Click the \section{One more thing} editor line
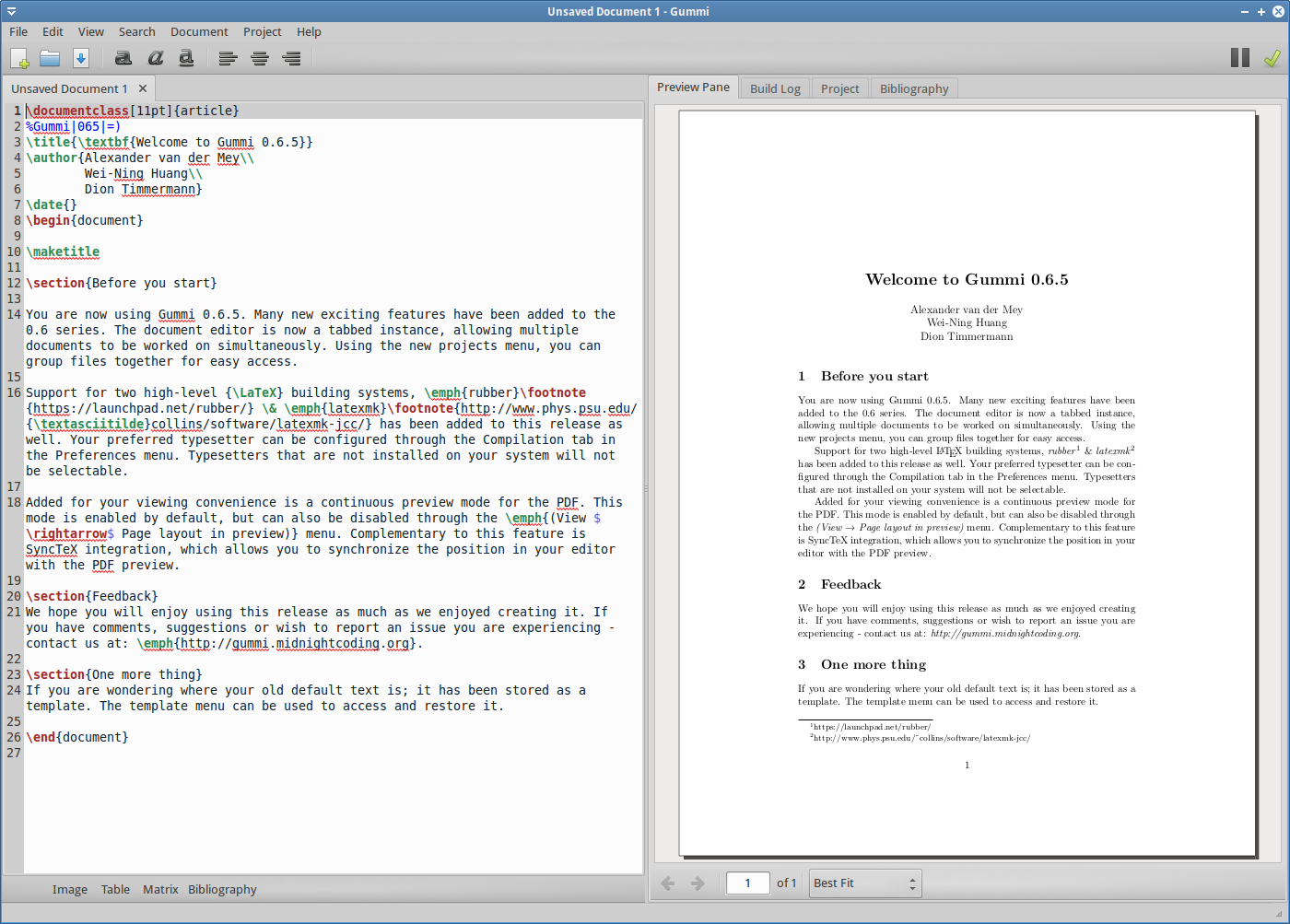1290x924 pixels. pos(114,674)
